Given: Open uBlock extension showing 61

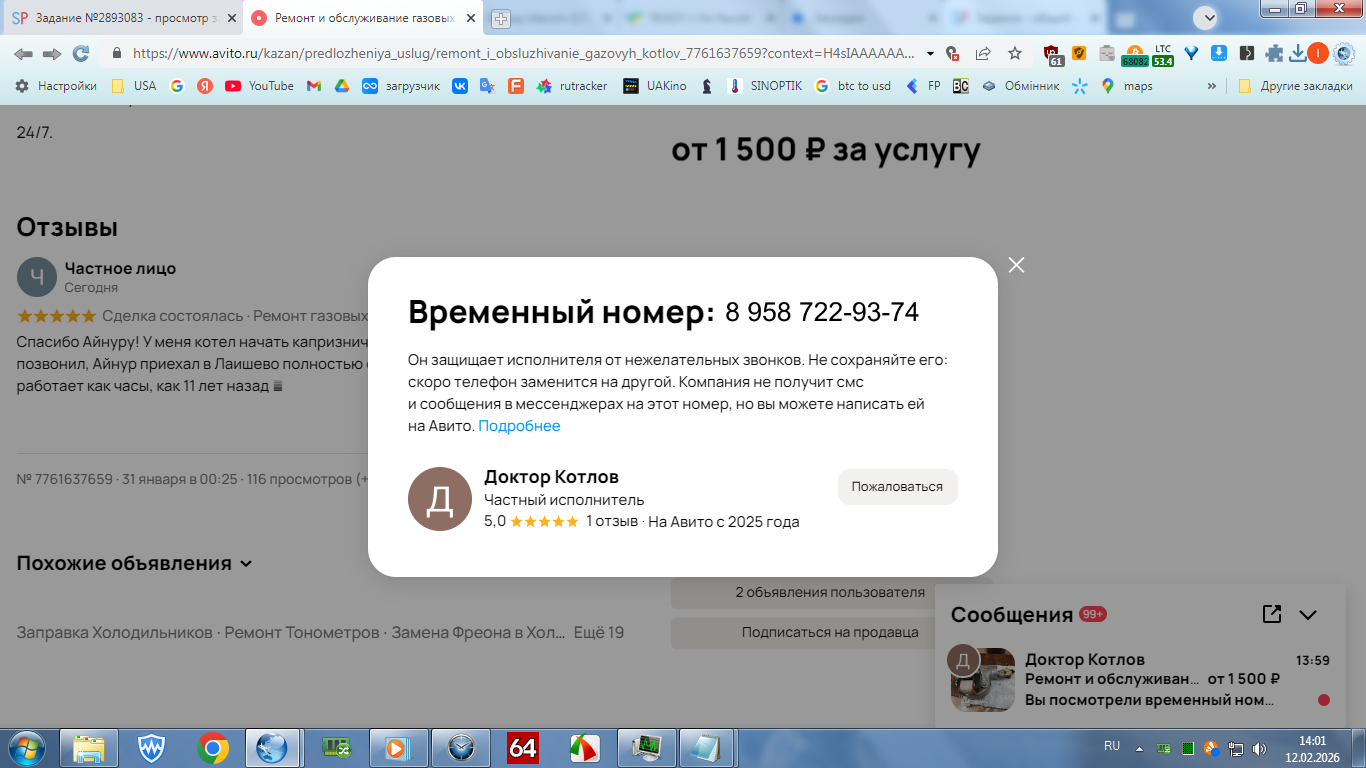Looking at the screenshot, I should click(x=1054, y=55).
